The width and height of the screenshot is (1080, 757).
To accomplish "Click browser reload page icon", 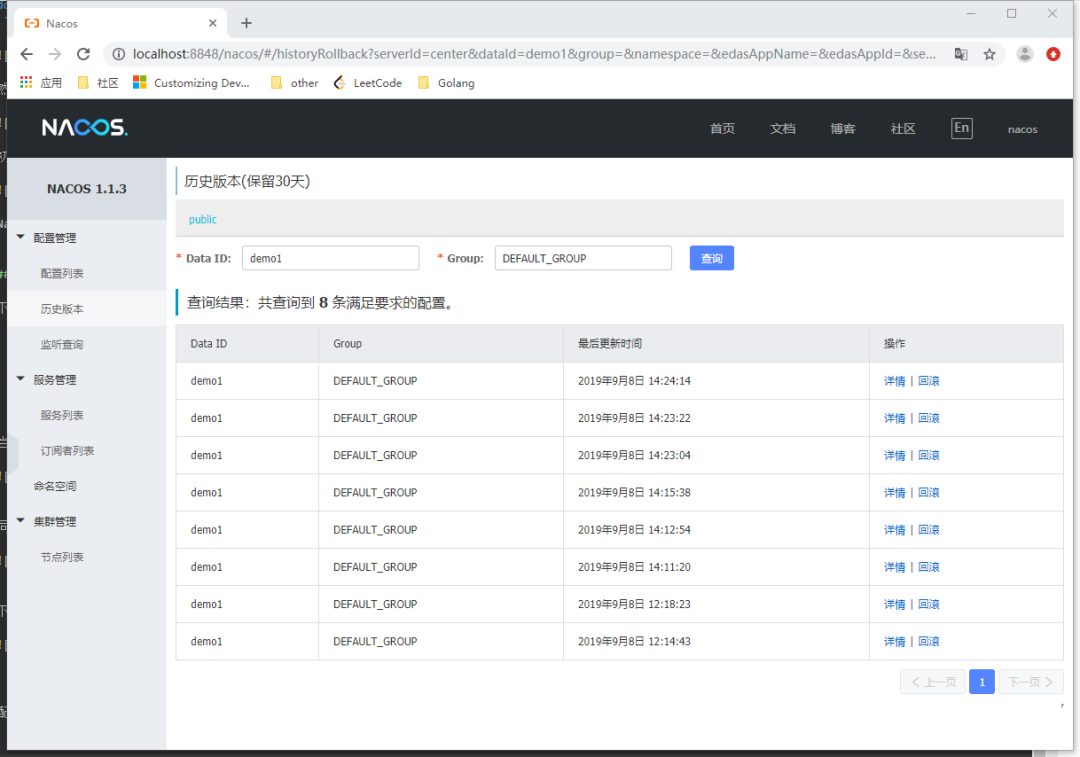I will [x=83, y=54].
